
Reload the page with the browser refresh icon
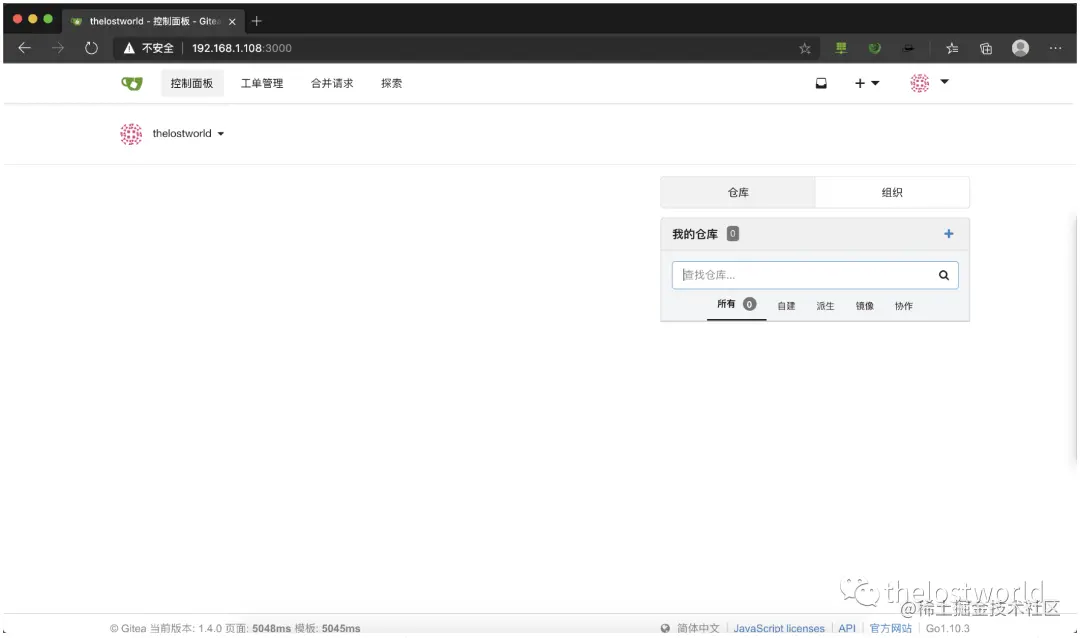91,47
